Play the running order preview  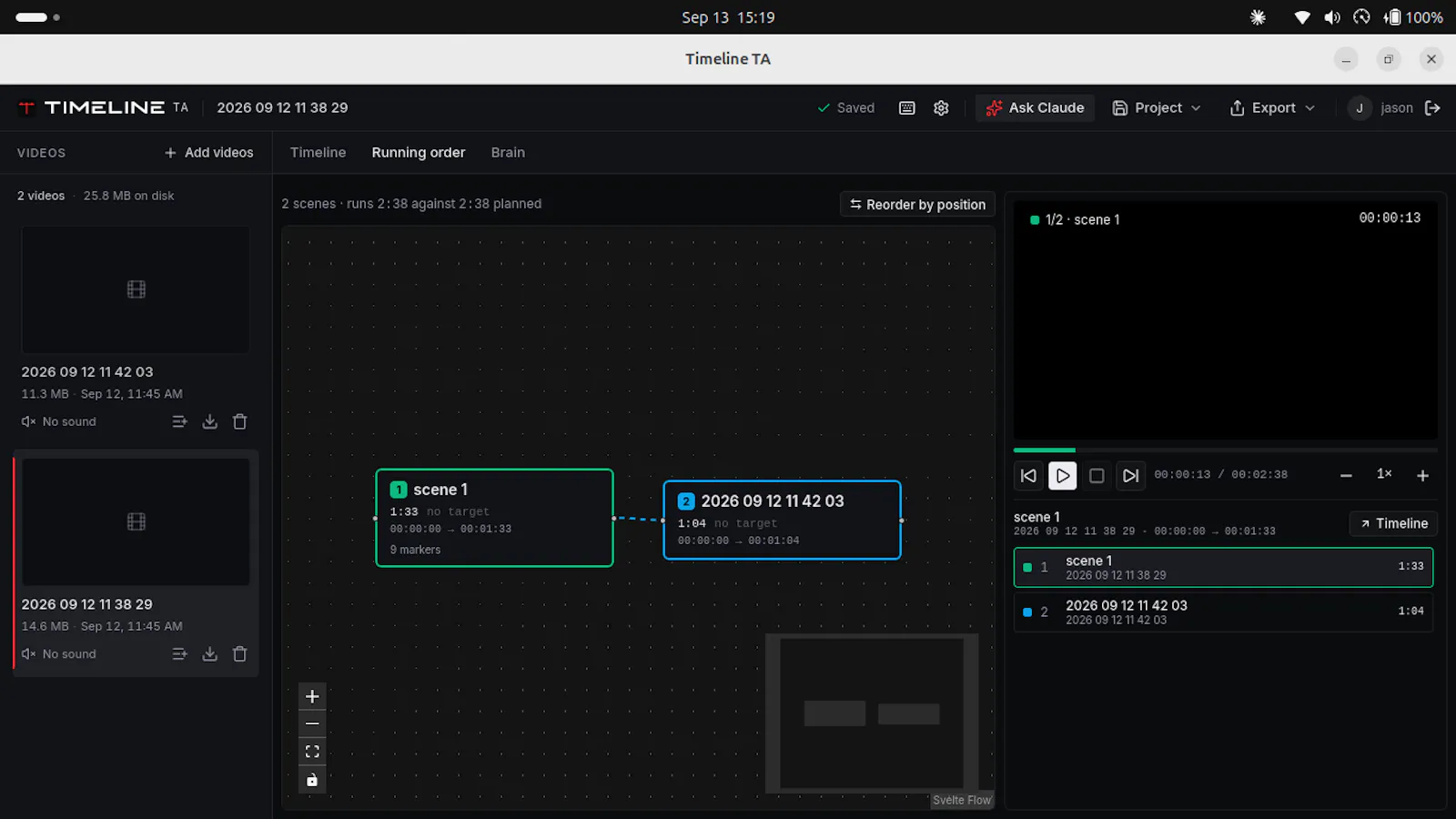coord(1062,475)
